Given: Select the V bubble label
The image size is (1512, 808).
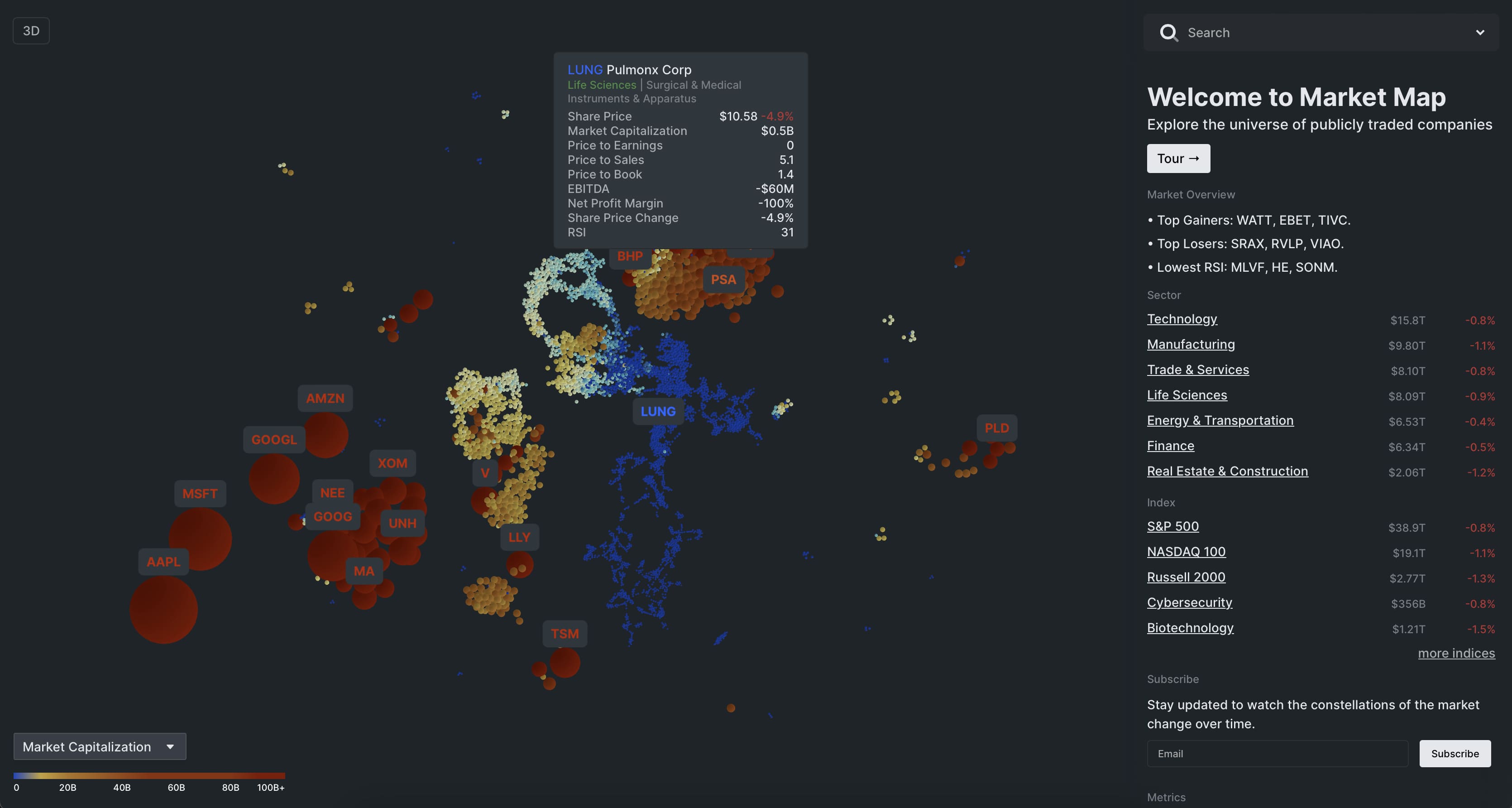Looking at the screenshot, I should pos(485,473).
